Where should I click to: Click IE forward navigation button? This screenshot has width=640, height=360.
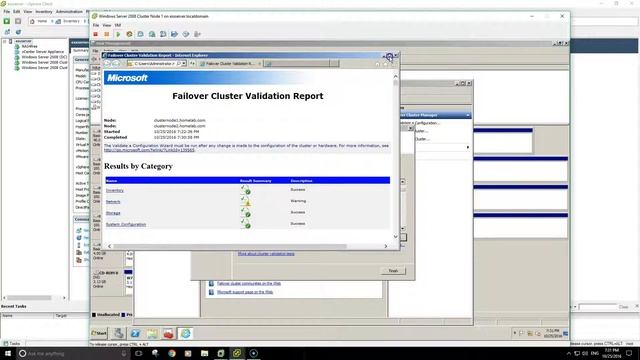point(116,64)
